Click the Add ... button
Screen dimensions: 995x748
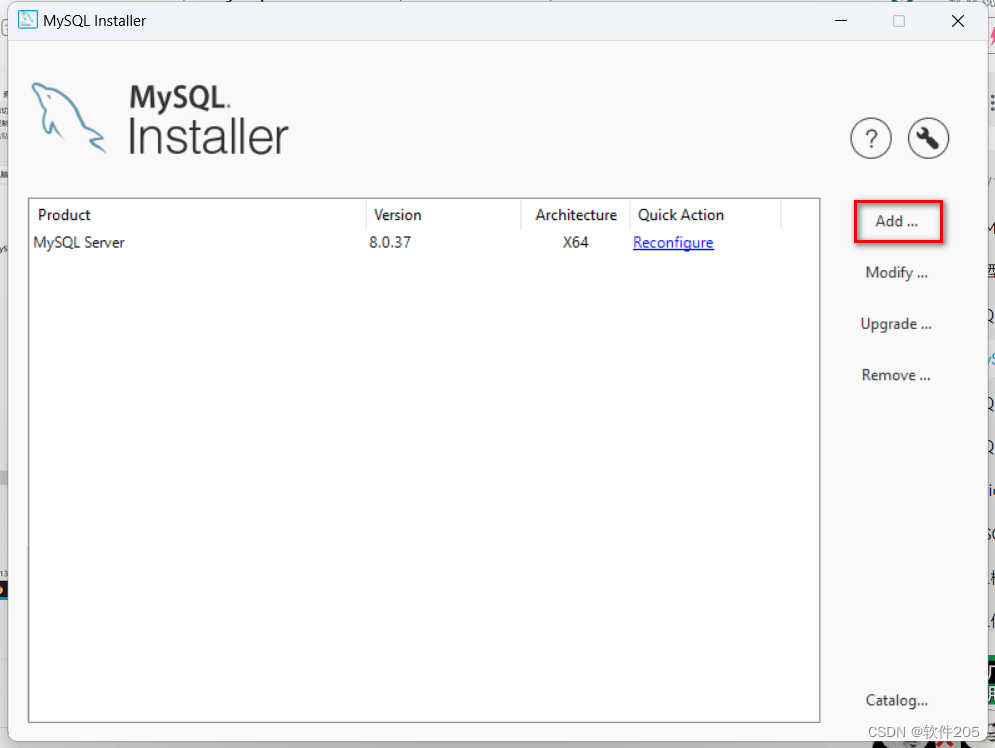tap(897, 221)
